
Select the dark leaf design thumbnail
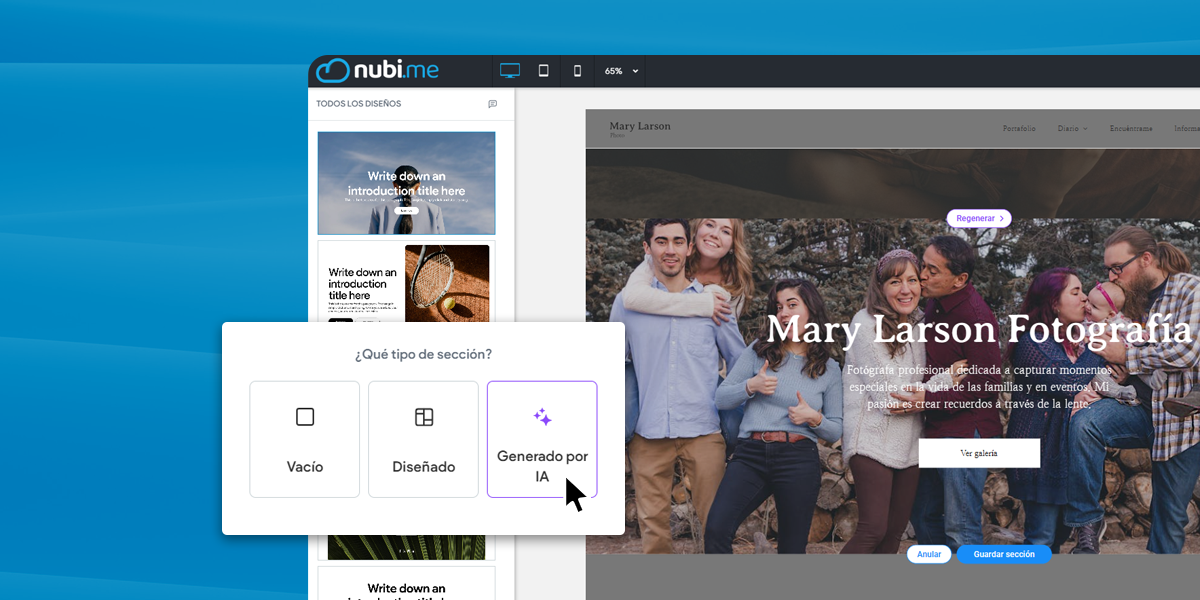pos(406,547)
